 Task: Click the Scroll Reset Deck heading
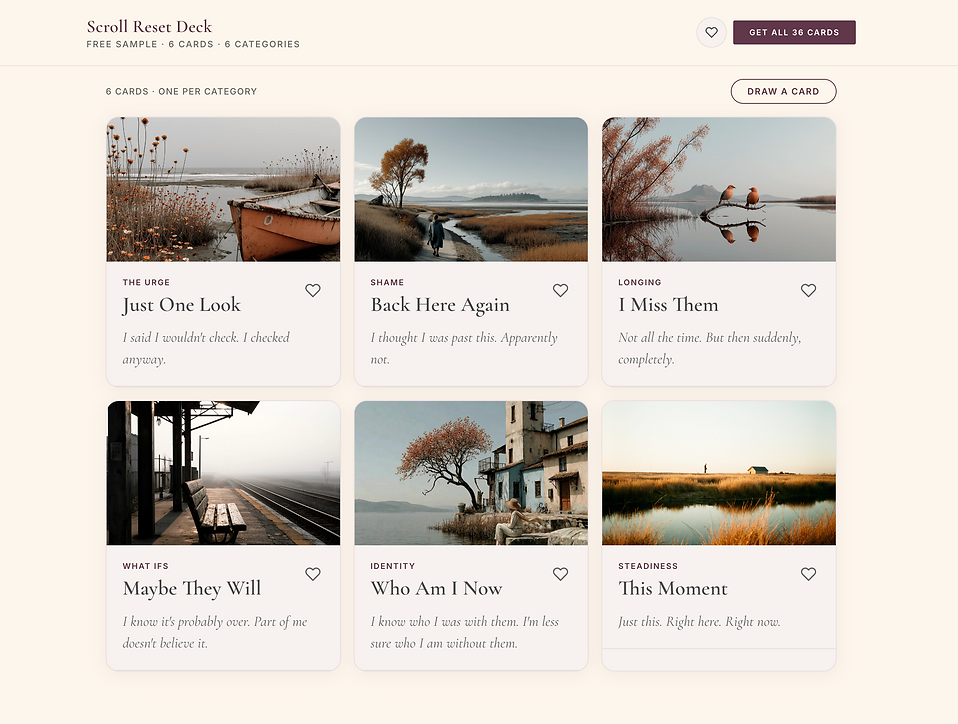coord(149,26)
